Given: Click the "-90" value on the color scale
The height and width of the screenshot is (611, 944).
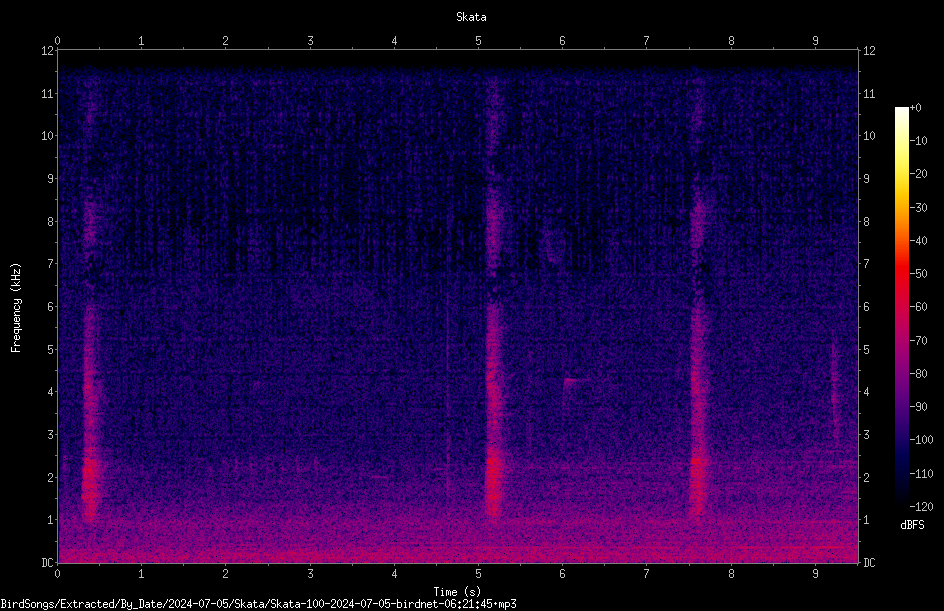Looking at the screenshot, I should 918,407.
